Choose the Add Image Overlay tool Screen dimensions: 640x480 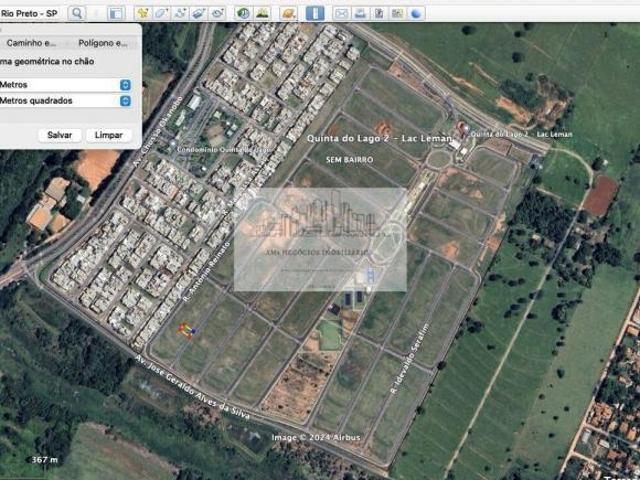199,13
